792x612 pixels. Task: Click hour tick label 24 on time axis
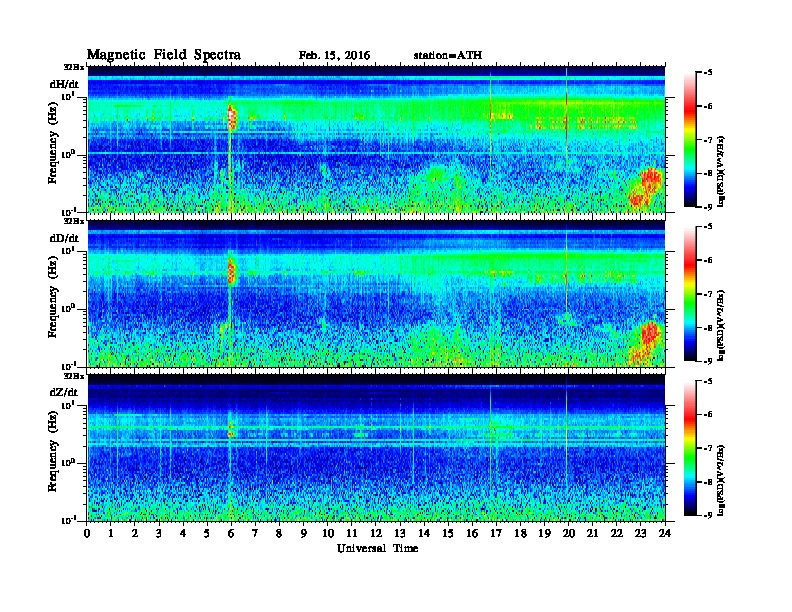(665, 533)
